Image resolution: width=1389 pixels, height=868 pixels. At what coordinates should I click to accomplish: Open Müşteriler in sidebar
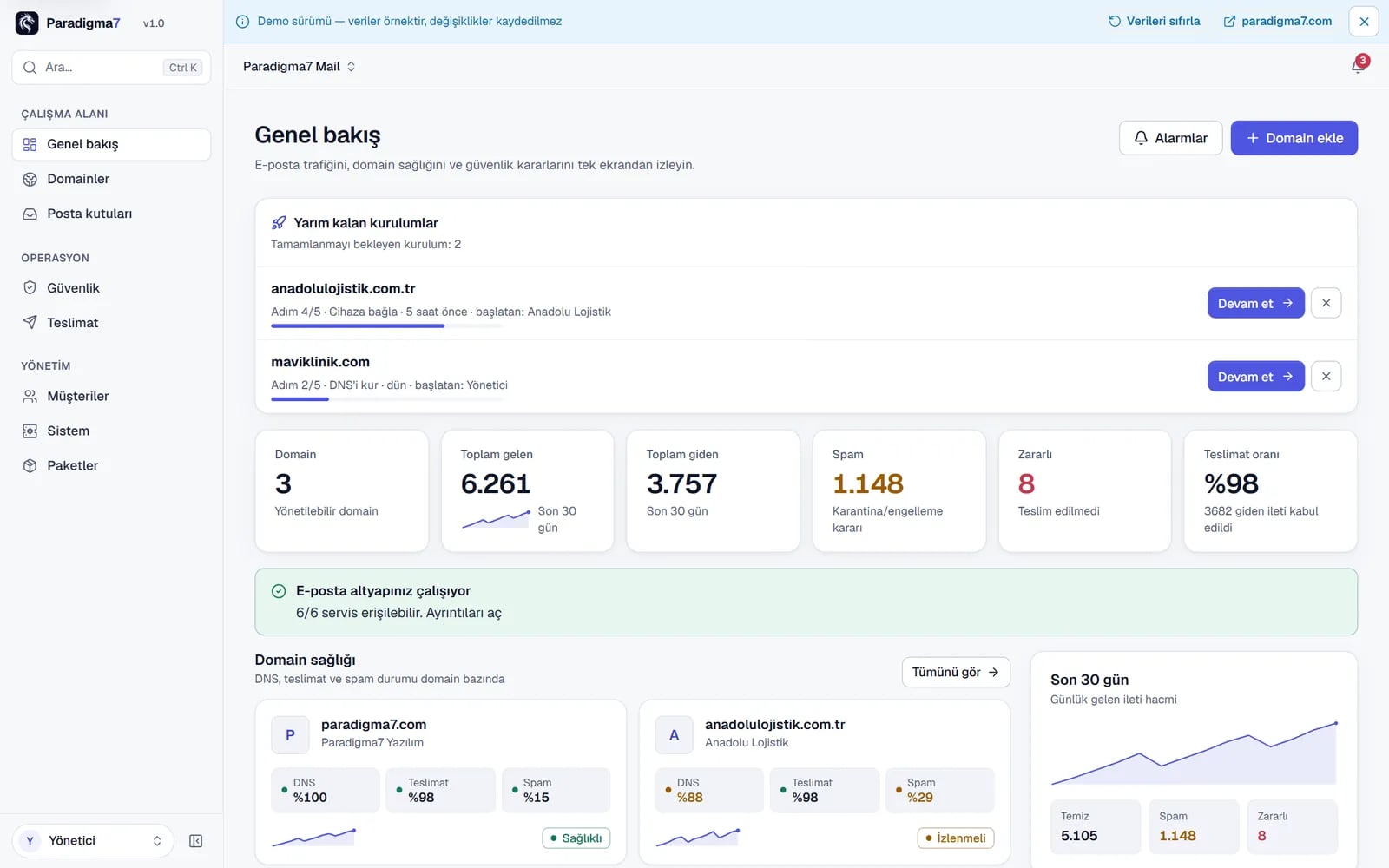click(111, 396)
